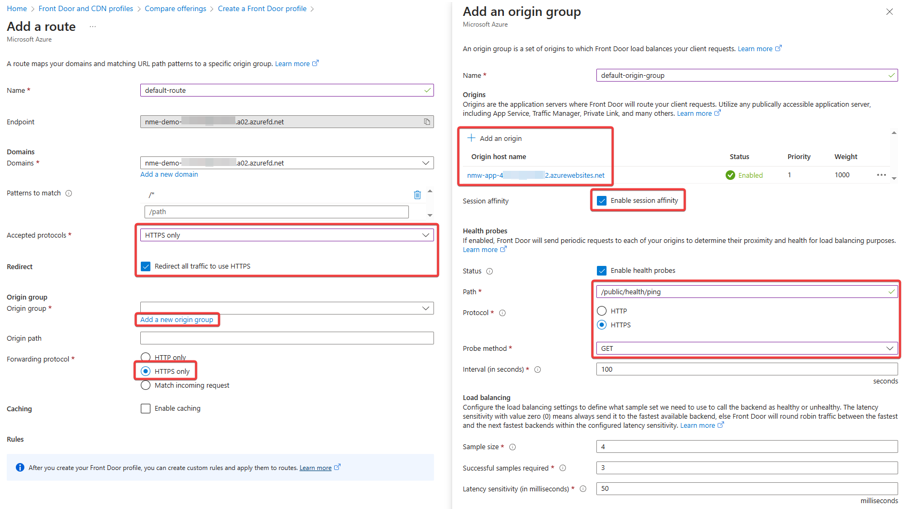916x509 pixels.
Task: Click the /path pattern input field
Action: tap(276, 212)
